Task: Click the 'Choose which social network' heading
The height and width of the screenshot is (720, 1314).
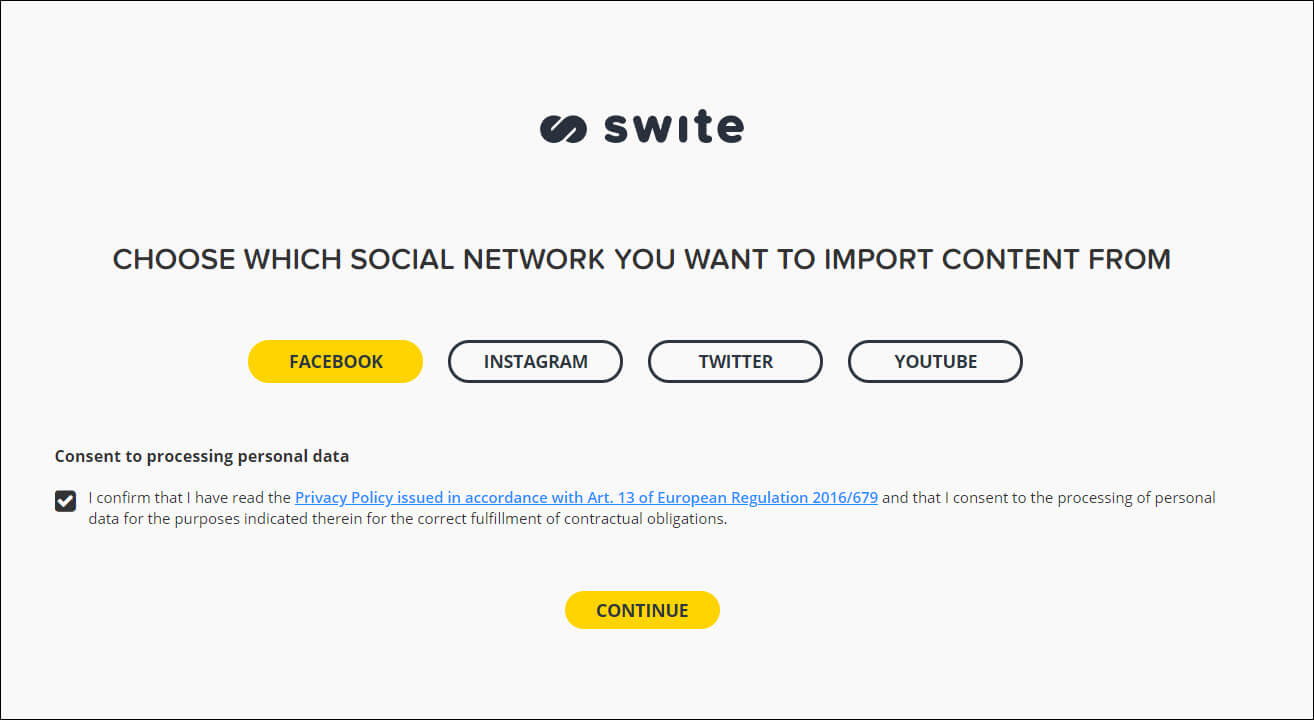Action: click(x=641, y=260)
